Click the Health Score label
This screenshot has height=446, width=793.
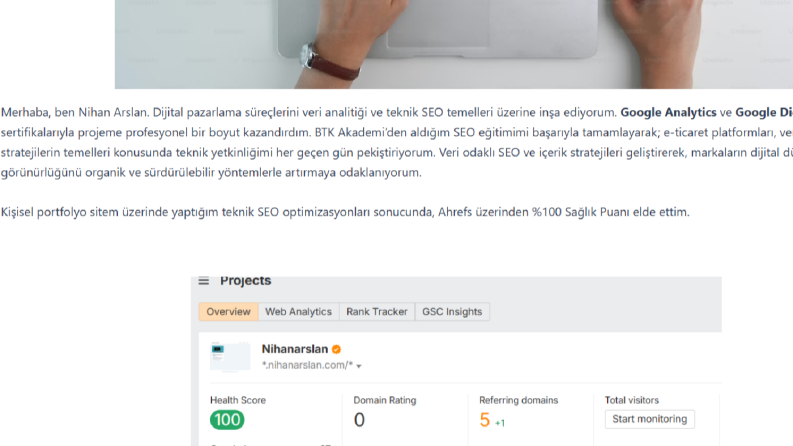tap(238, 400)
